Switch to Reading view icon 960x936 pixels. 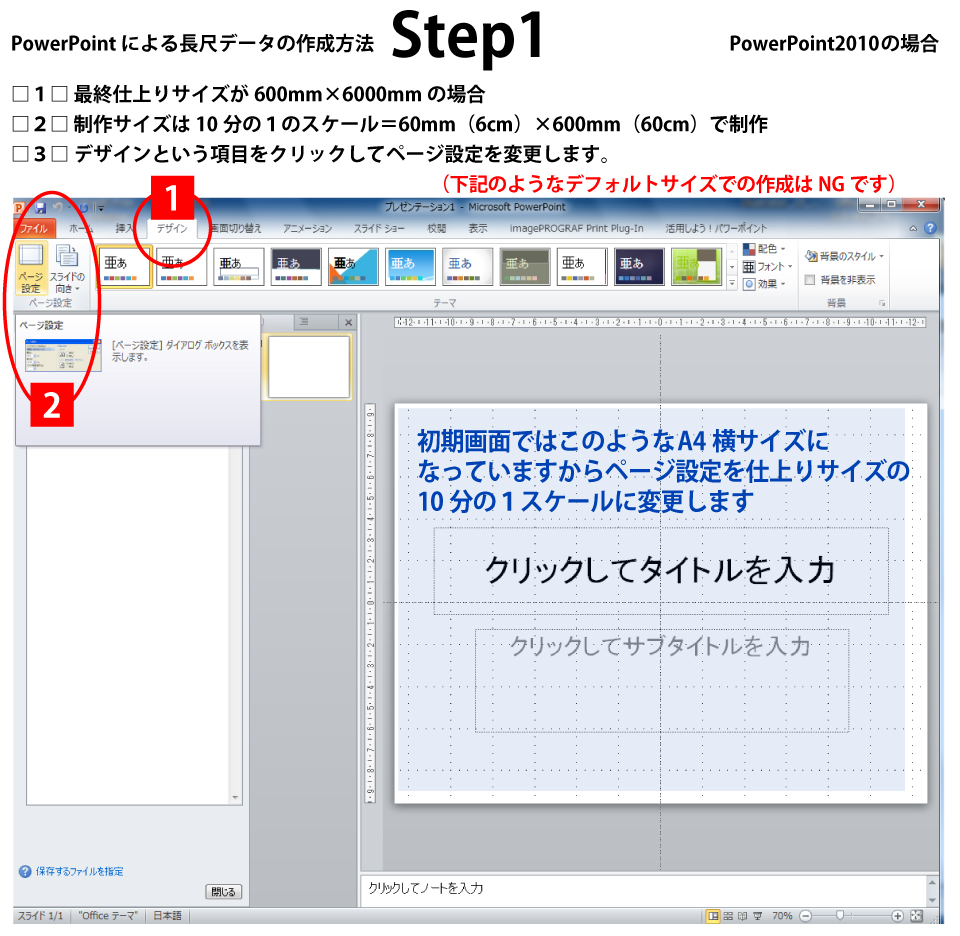[742, 916]
